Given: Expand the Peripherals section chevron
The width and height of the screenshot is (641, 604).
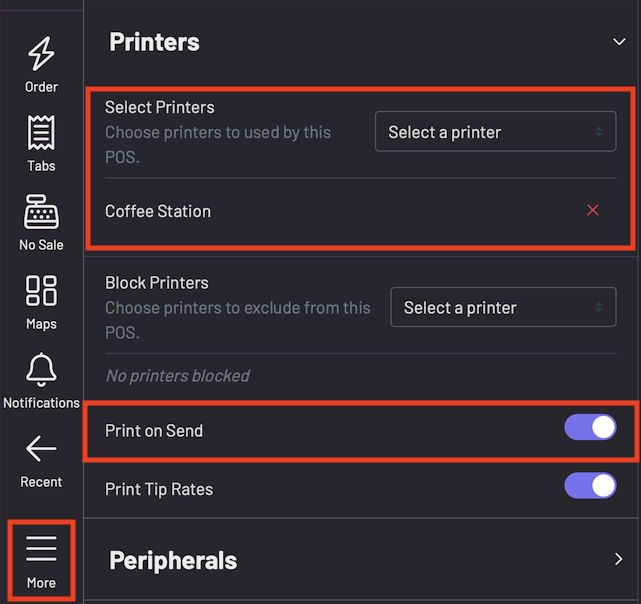Looking at the screenshot, I should point(618,560).
